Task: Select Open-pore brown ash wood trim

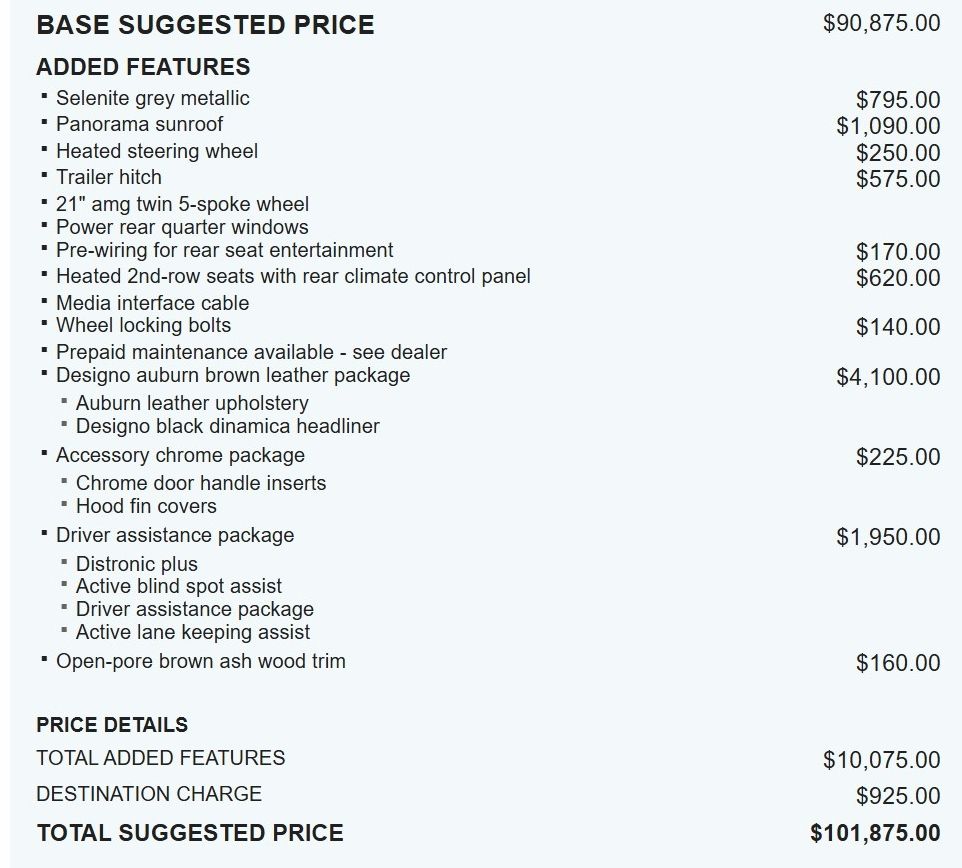Action: point(200,661)
